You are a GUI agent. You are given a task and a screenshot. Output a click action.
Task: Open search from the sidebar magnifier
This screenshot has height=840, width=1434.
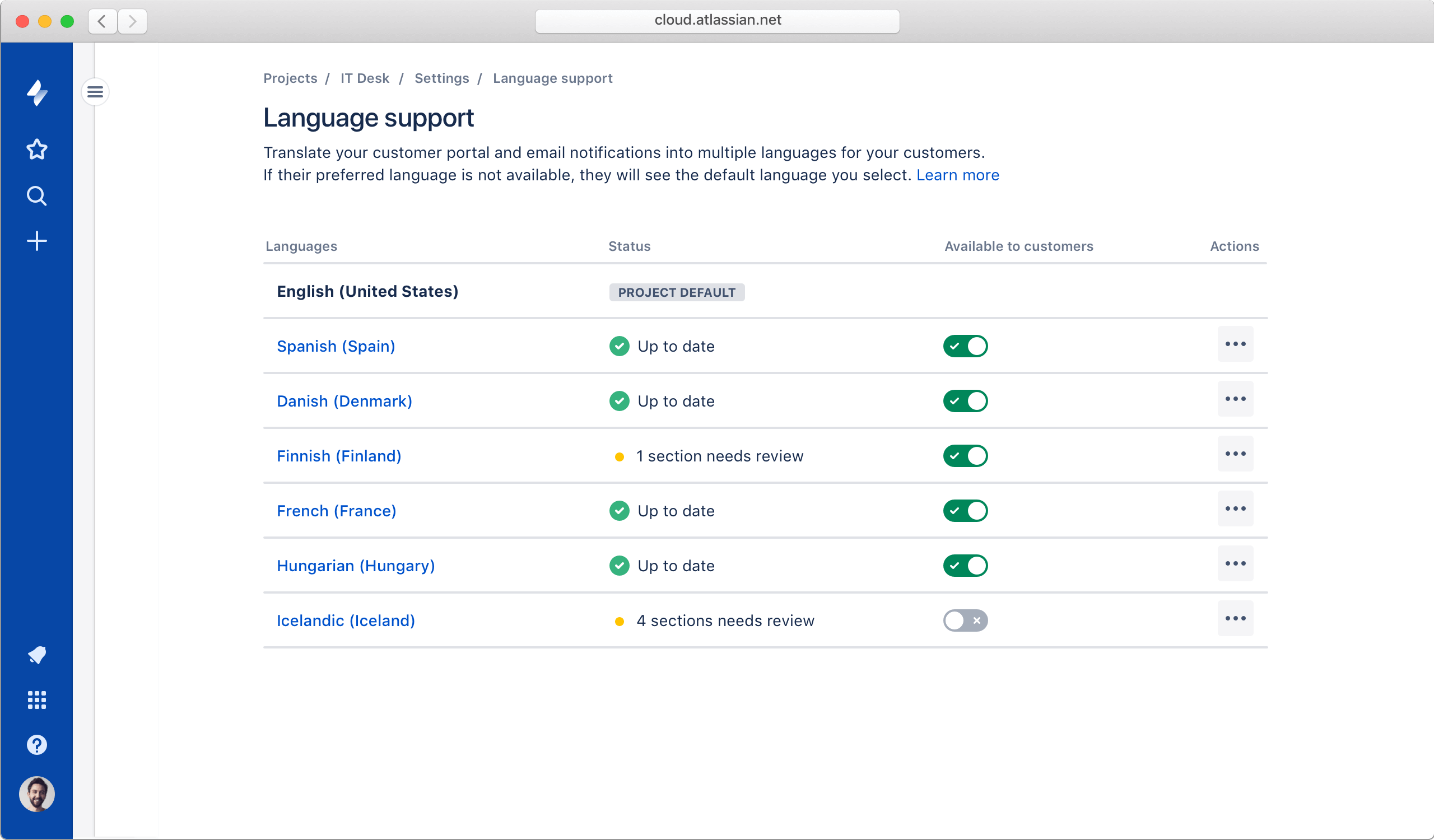coord(36,195)
